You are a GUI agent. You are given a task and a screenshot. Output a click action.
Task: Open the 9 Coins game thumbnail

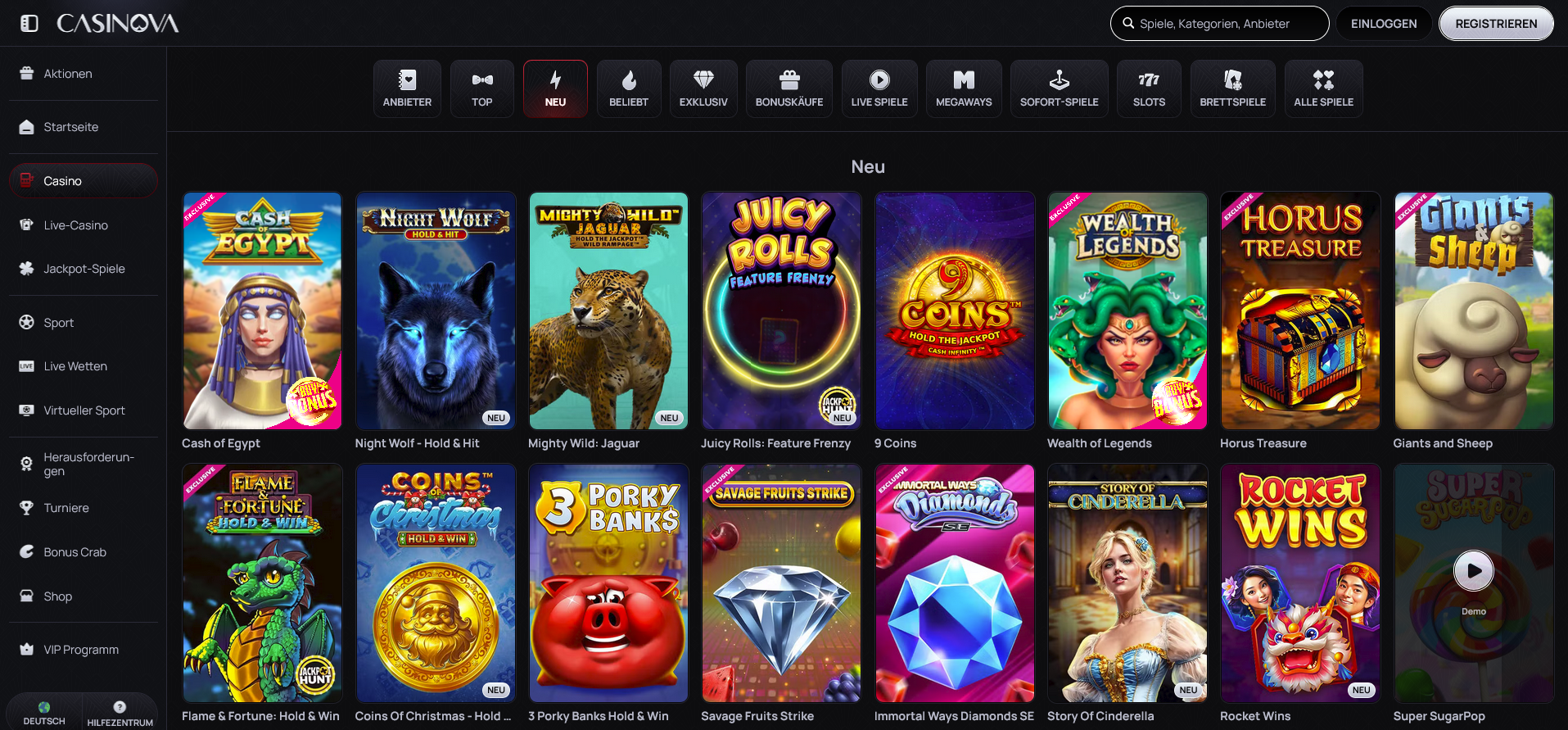coord(955,311)
